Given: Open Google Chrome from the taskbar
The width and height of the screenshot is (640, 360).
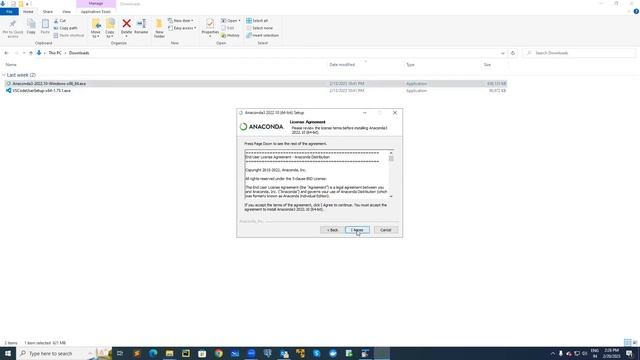Looking at the screenshot, I should (219, 353).
